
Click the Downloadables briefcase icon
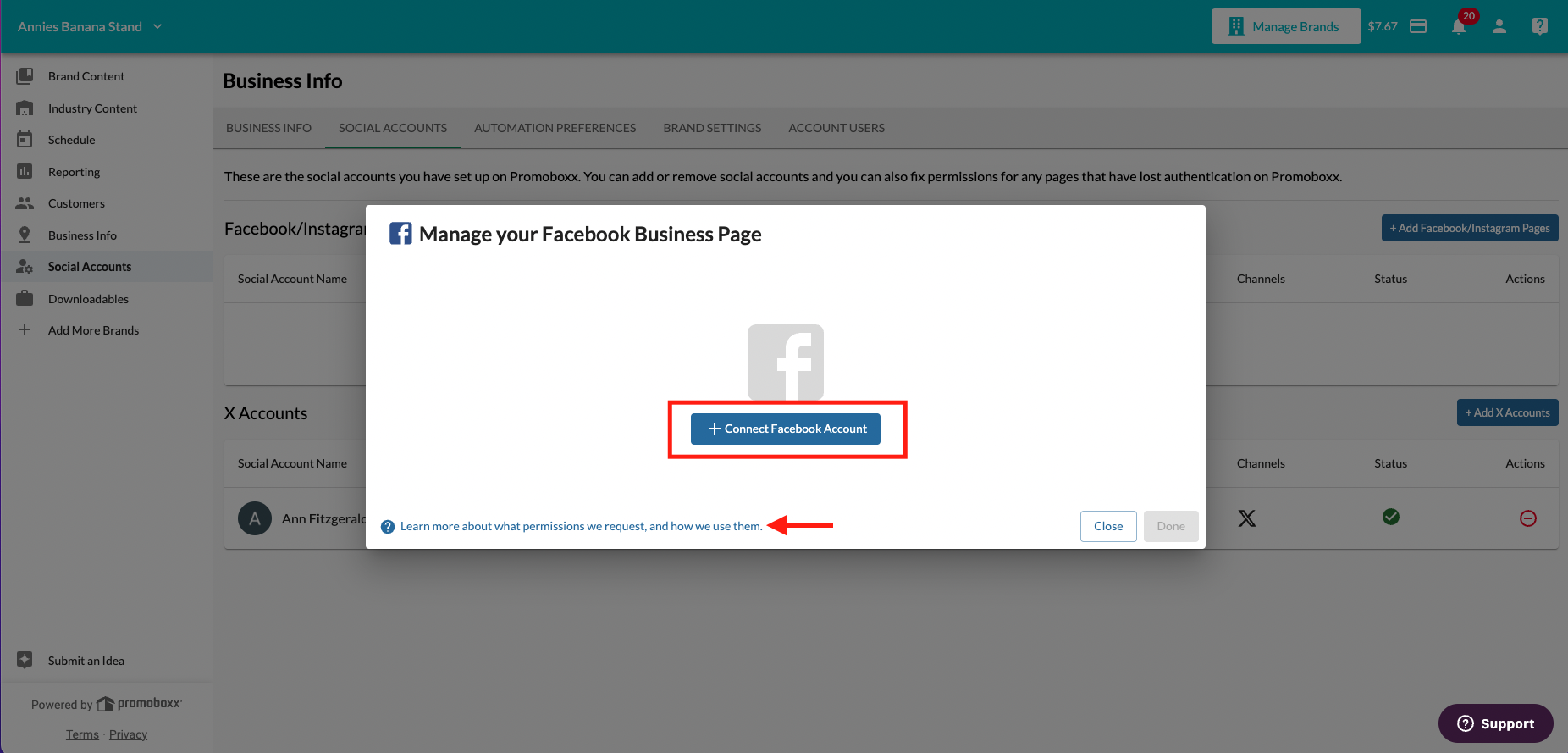click(x=25, y=299)
